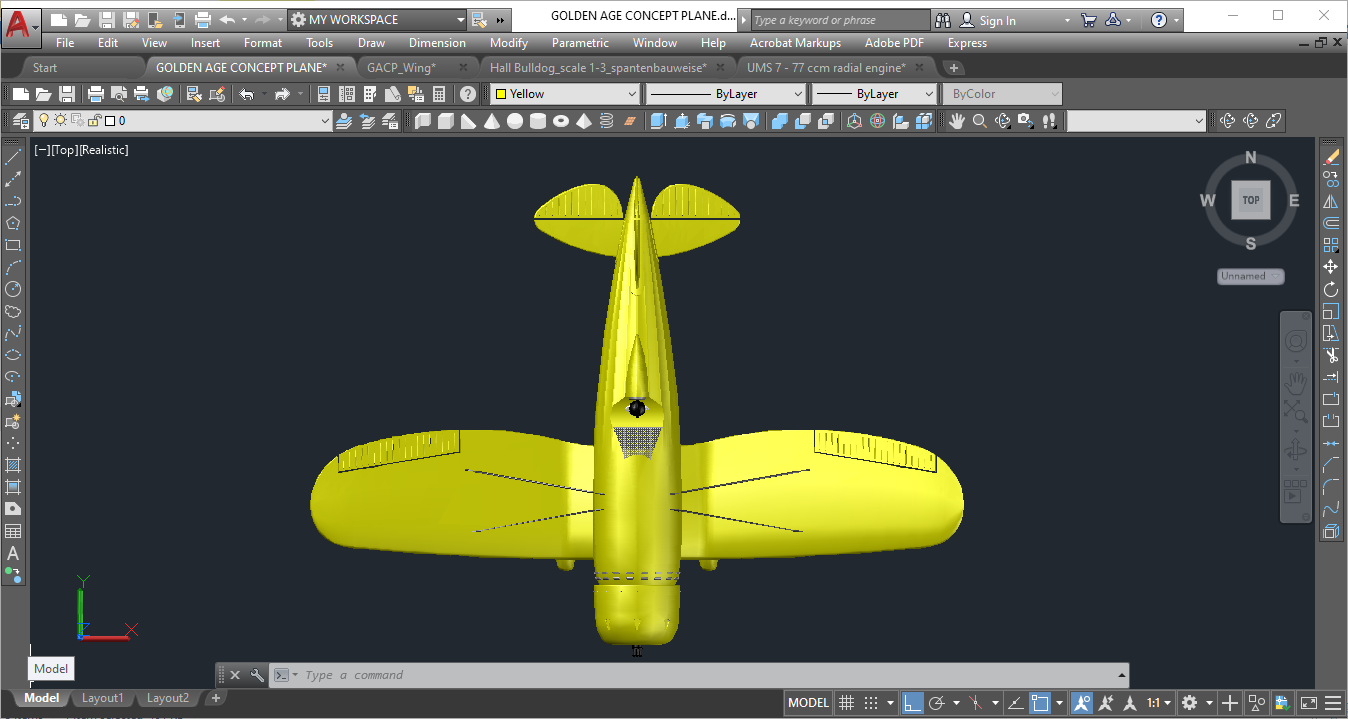1348x719 pixels.
Task: Select the Rotate modify tool
Action: (1331, 289)
